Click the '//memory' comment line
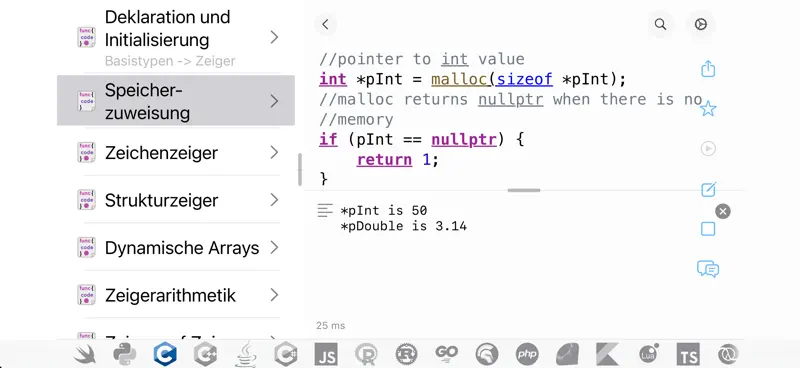Viewport: 800px width, 368px height. click(357, 120)
